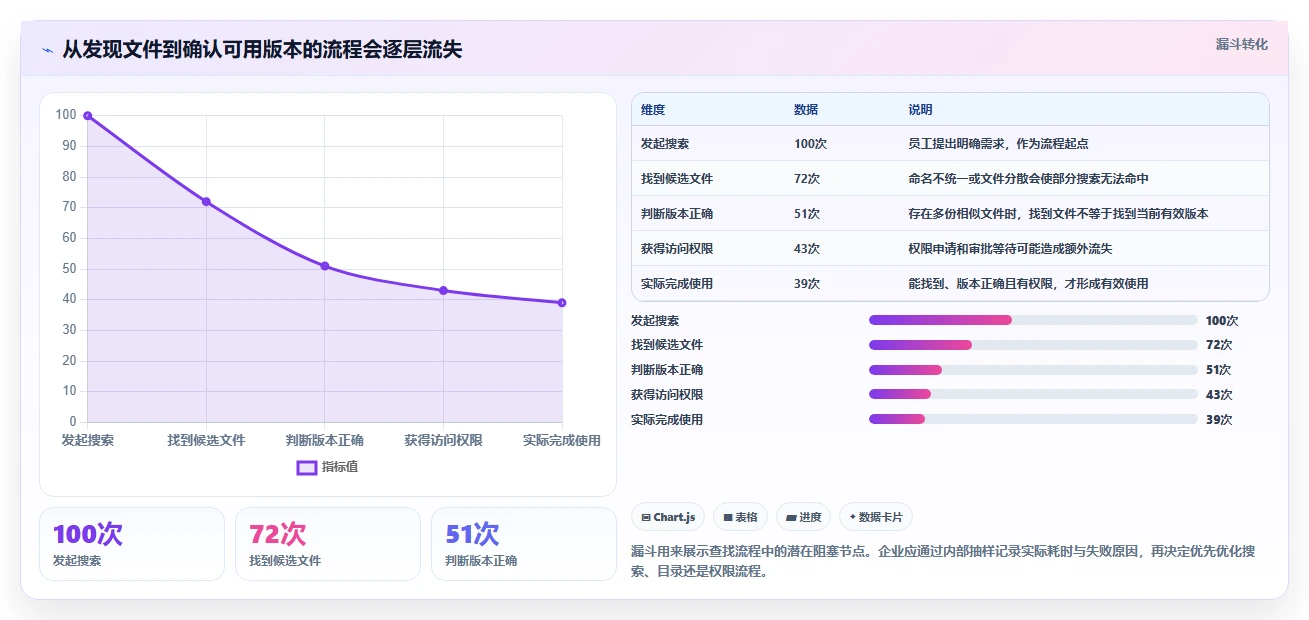Click the 说明 column header
The height and width of the screenshot is (620, 1309).
tap(920, 110)
